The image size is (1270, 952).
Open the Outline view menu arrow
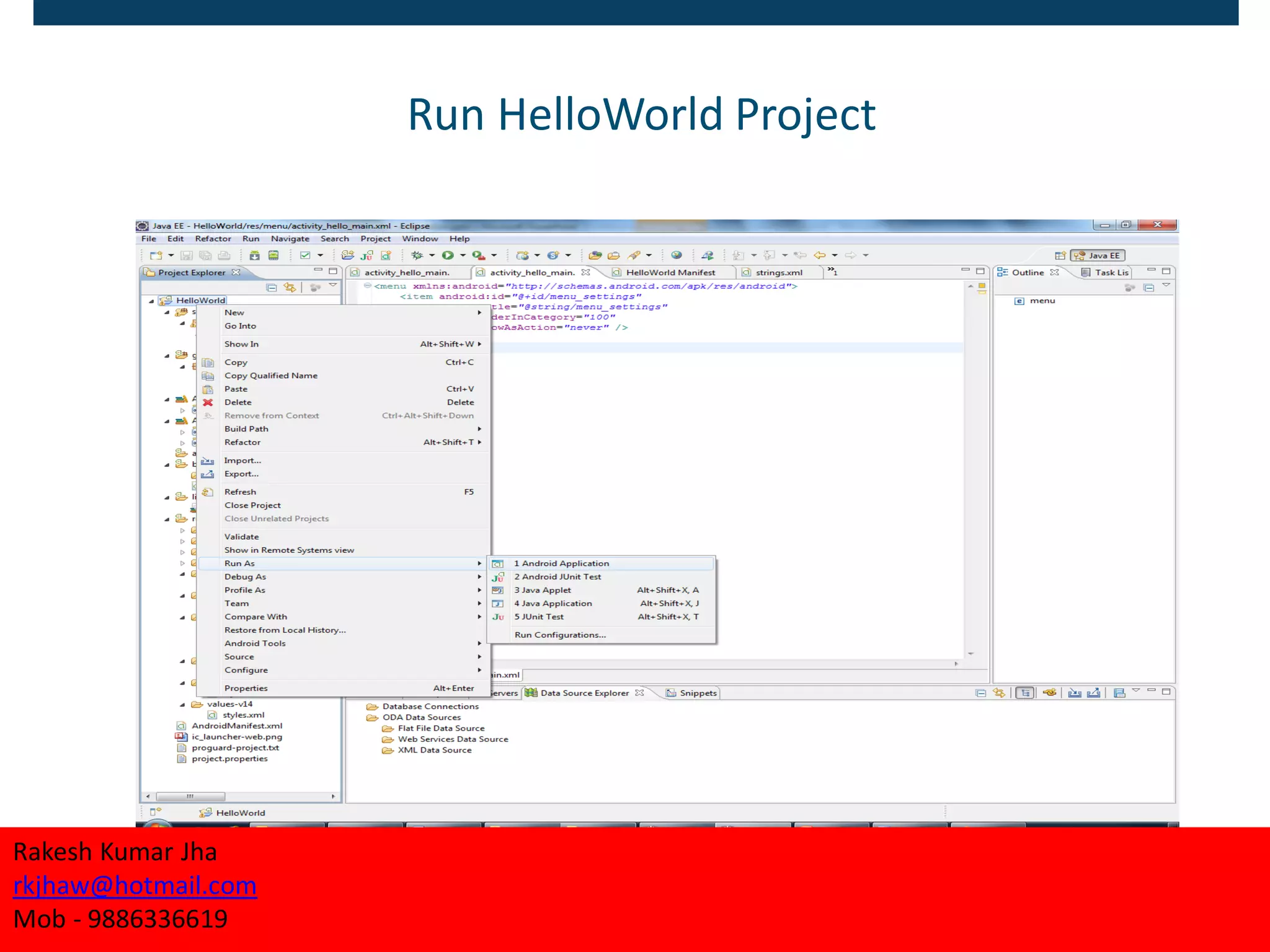pyautogui.click(x=1166, y=286)
